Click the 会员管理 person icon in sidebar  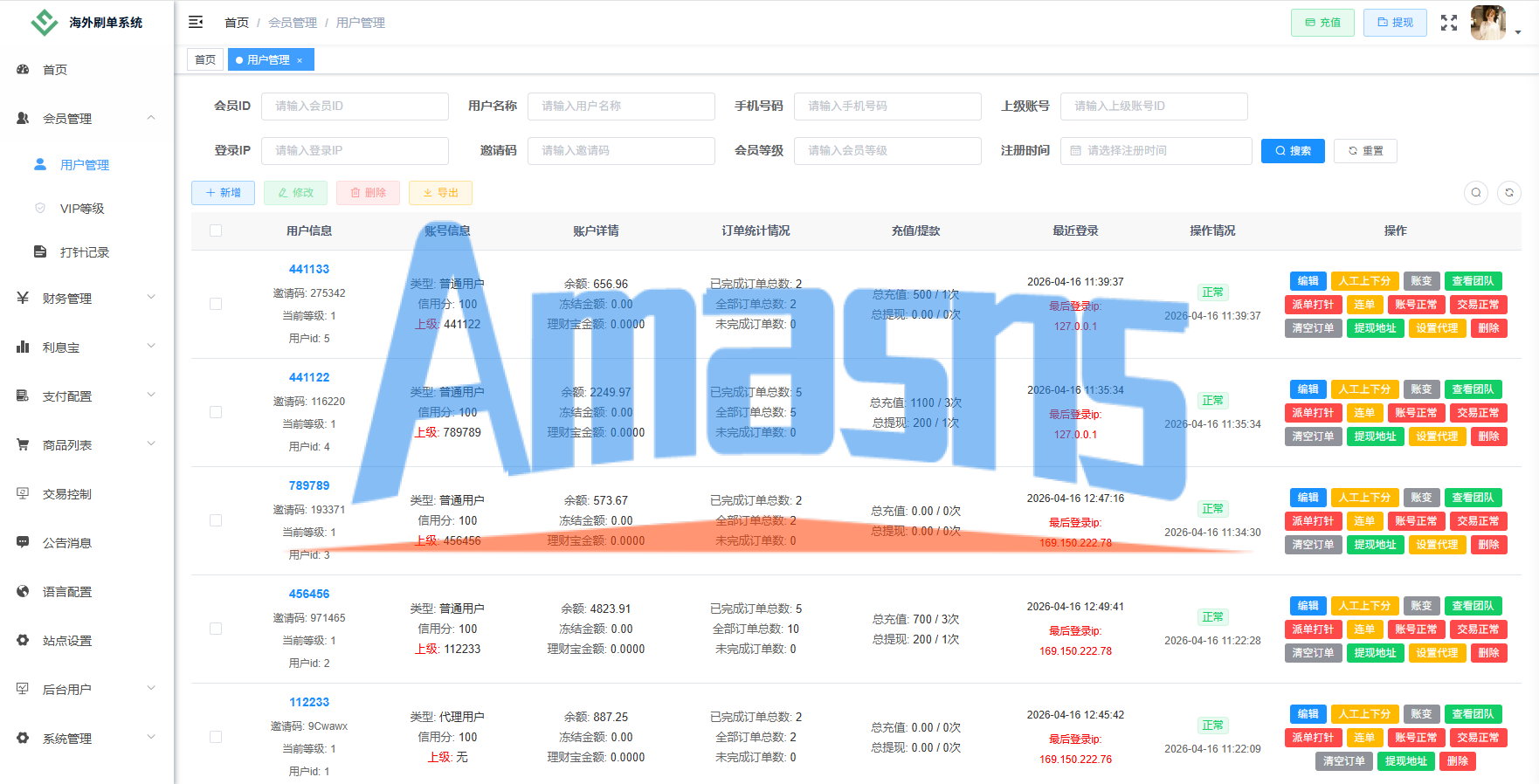23,118
